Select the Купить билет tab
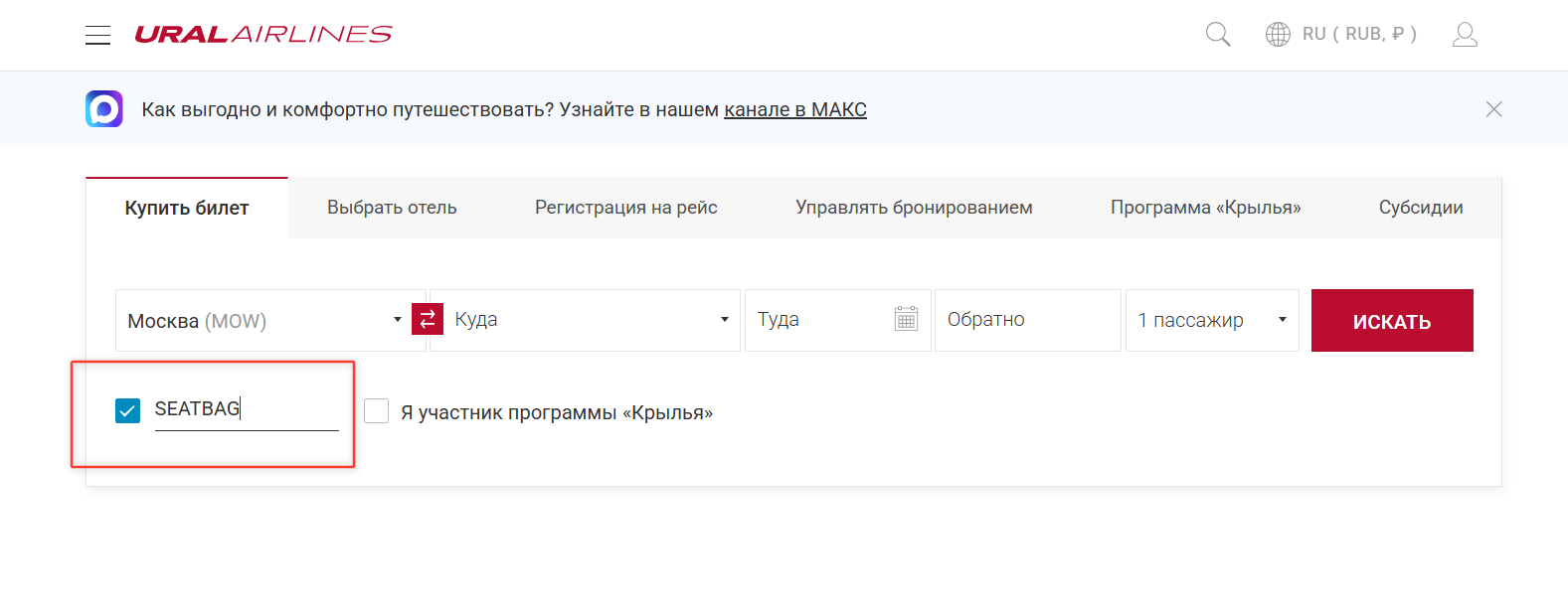 coord(187,208)
